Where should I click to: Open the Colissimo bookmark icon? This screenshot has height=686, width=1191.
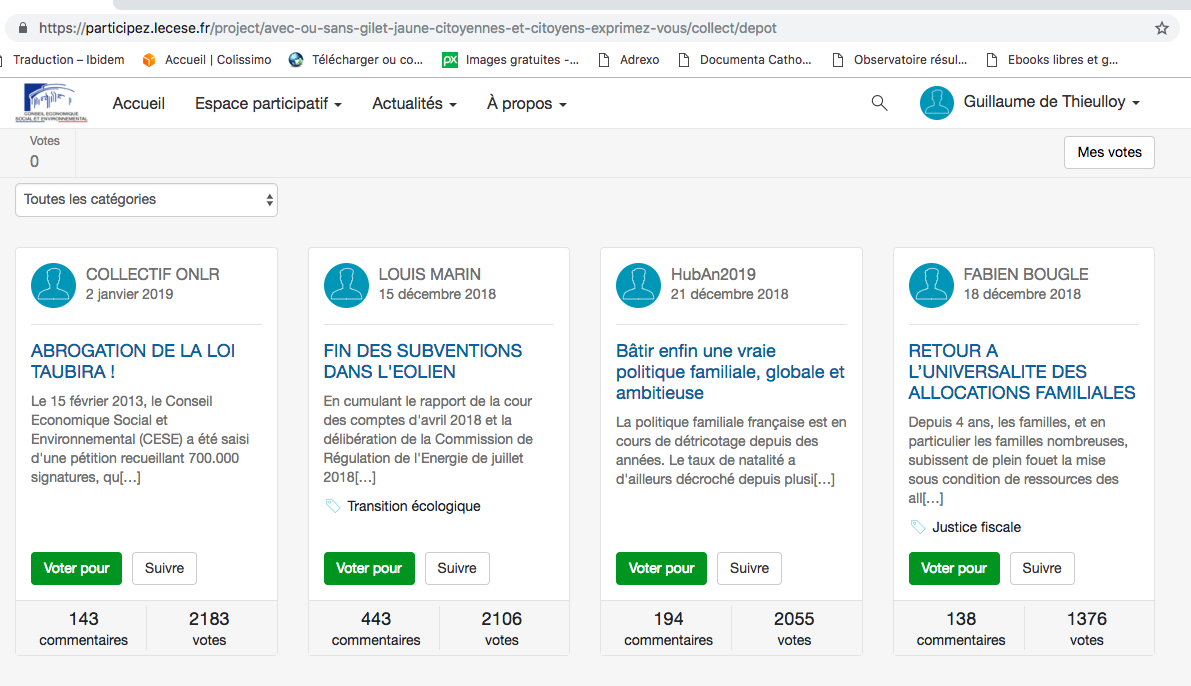pyautogui.click(x=150, y=60)
